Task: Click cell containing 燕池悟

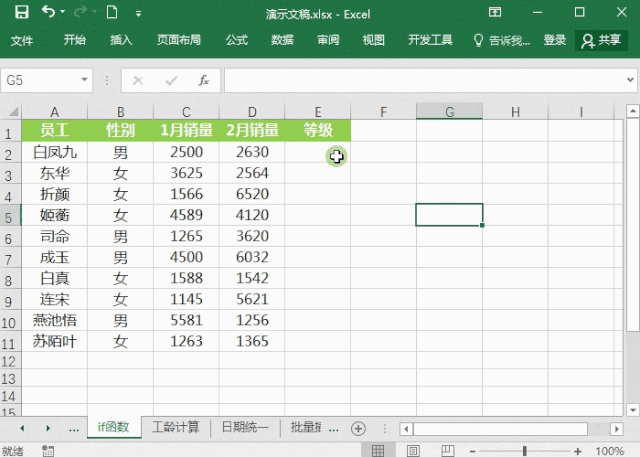Action: click(x=54, y=320)
